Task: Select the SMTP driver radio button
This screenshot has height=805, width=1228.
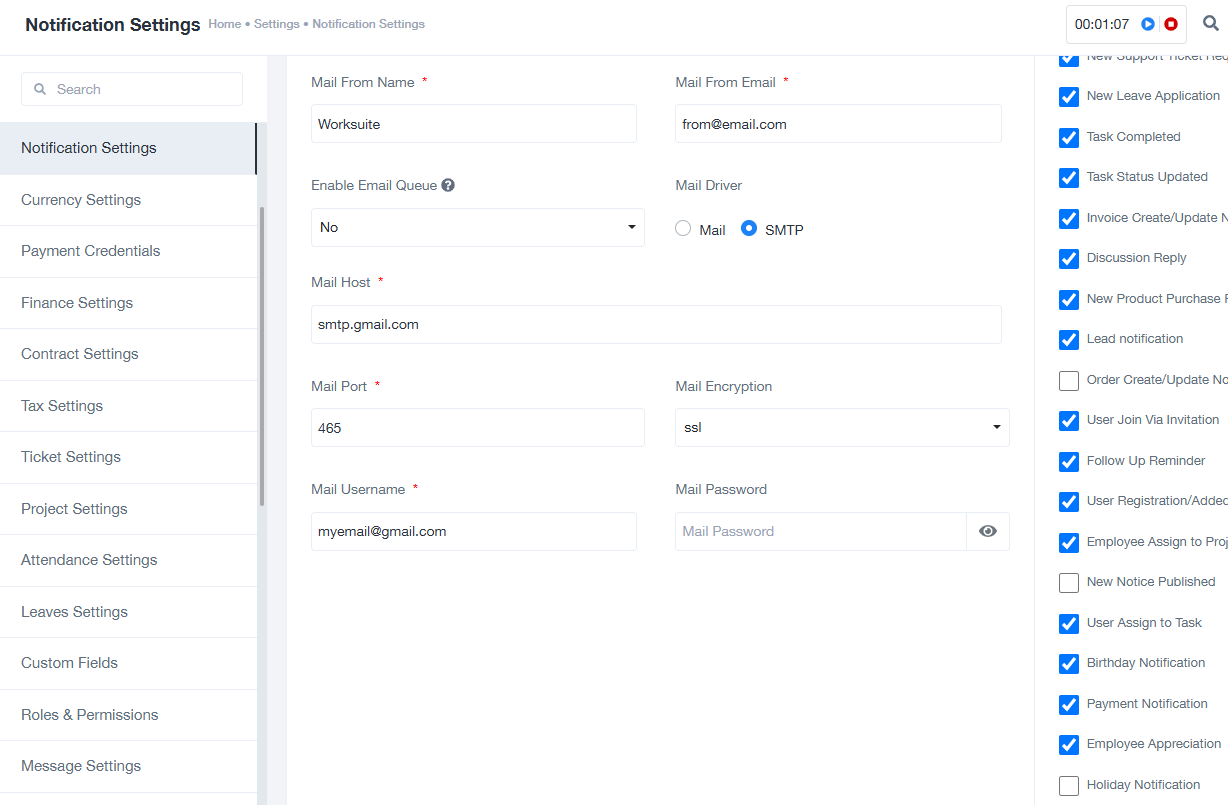Action: tap(749, 229)
